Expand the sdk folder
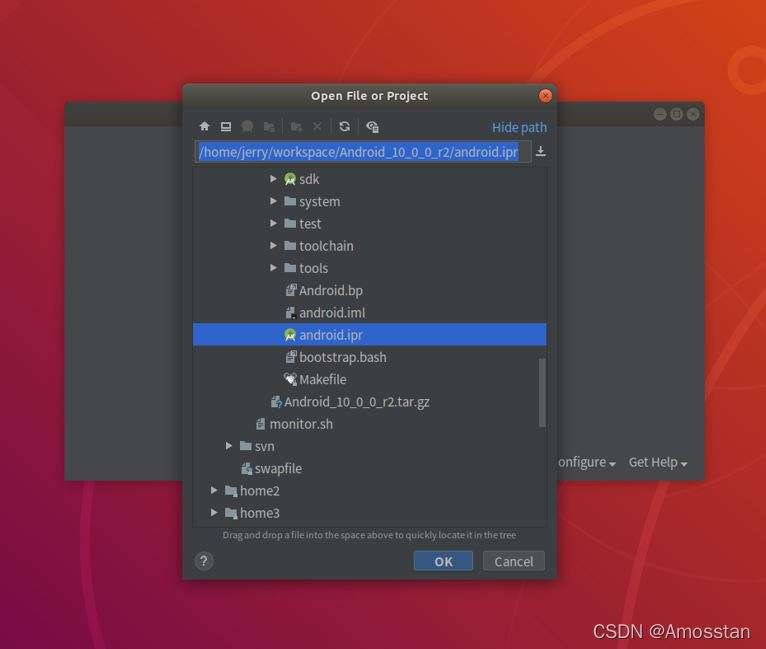766x649 pixels. pos(274,179)
